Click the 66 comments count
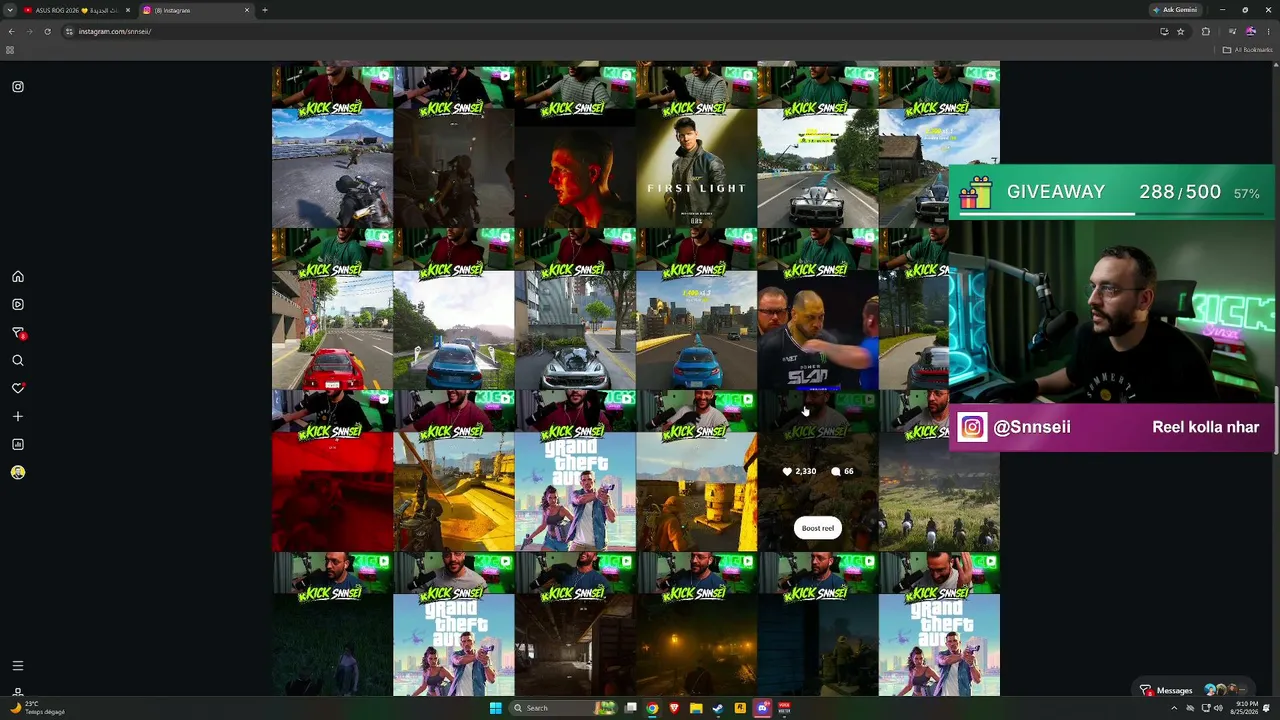 pos(842,471)
